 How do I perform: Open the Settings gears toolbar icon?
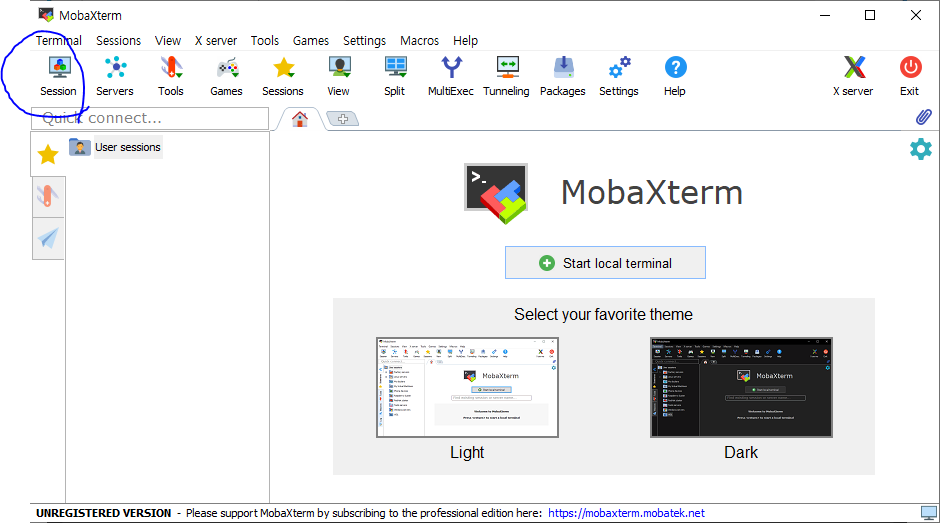619,76
